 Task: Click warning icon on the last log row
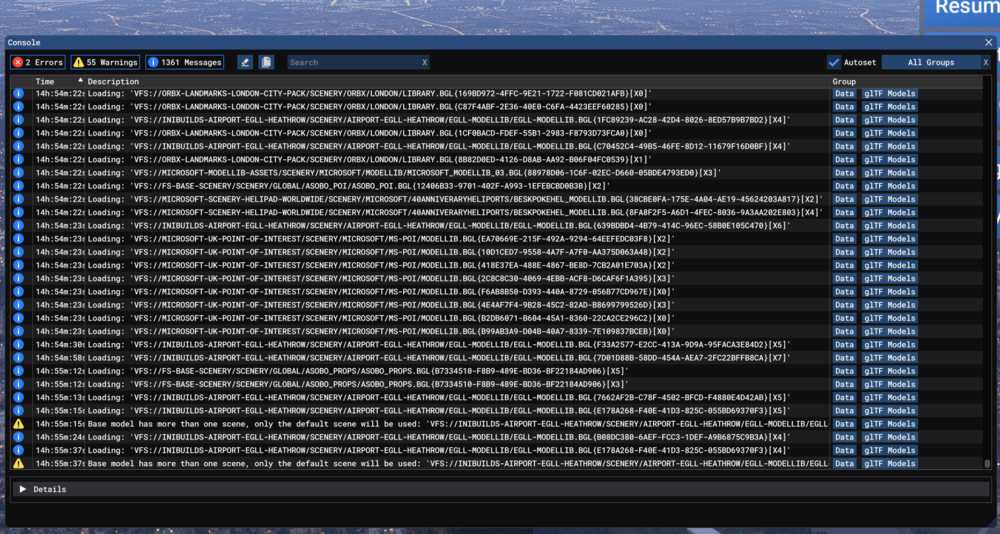click(x=18, y=463)
